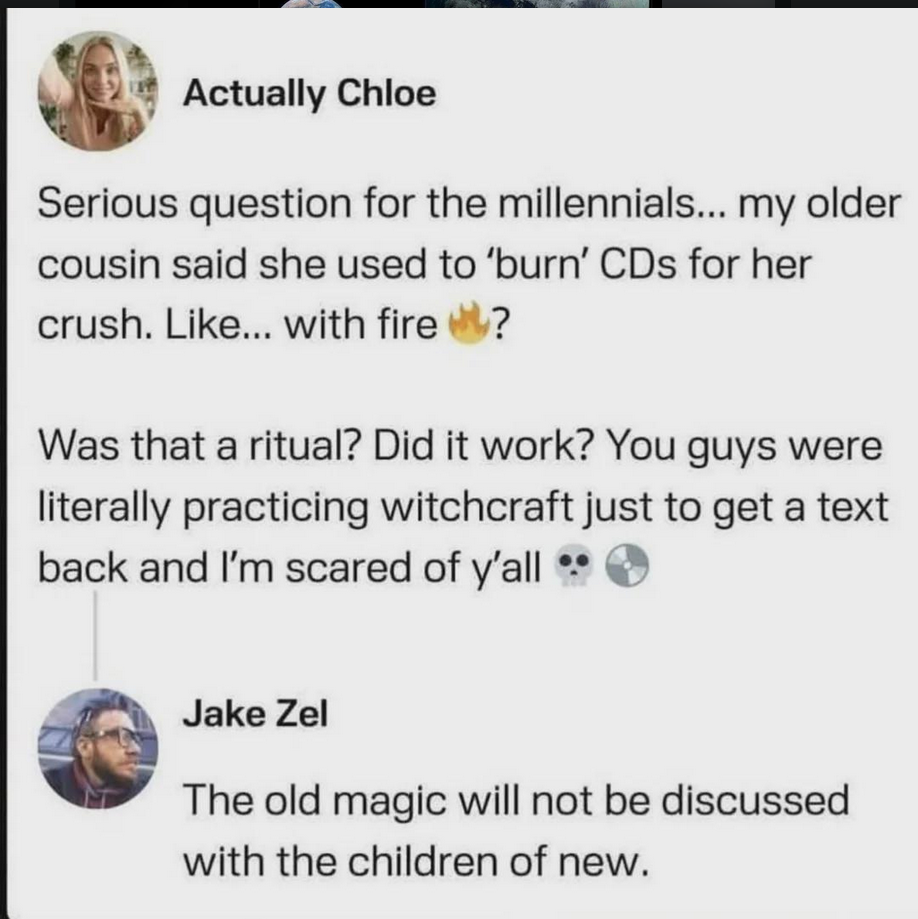918x919 pixels.
Task: Click the 'Actually Chloe' username
Action: [x=310, y=94]
